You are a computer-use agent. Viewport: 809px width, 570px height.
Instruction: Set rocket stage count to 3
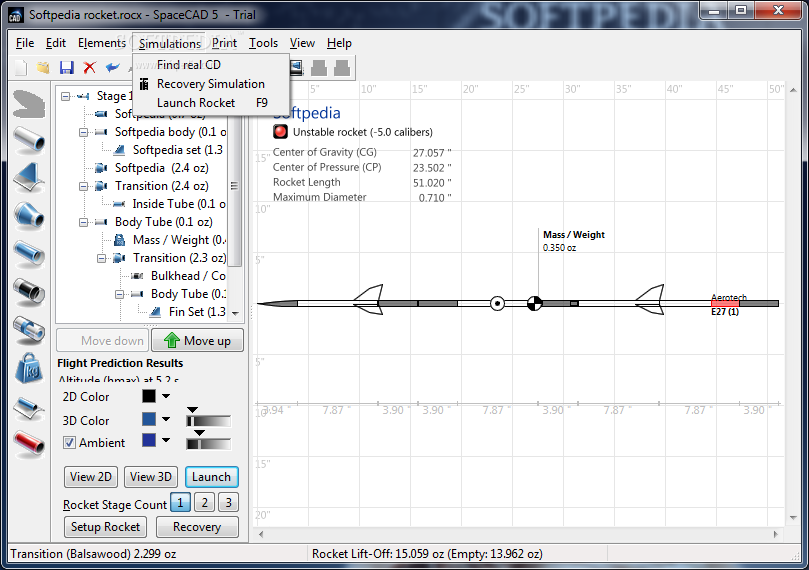click(x=229, y=502)
